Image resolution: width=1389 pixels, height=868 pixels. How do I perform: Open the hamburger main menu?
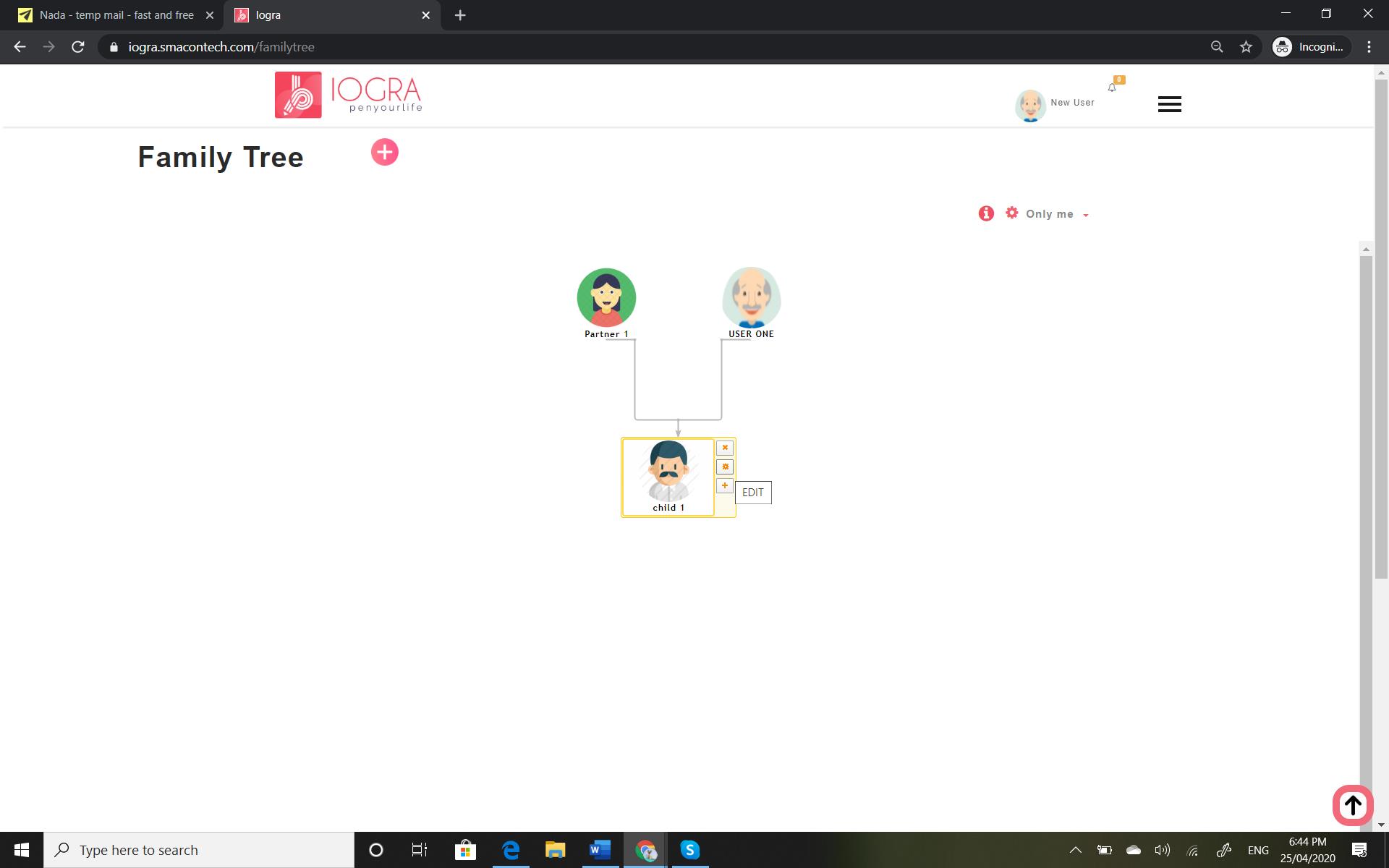point(1169,104)
